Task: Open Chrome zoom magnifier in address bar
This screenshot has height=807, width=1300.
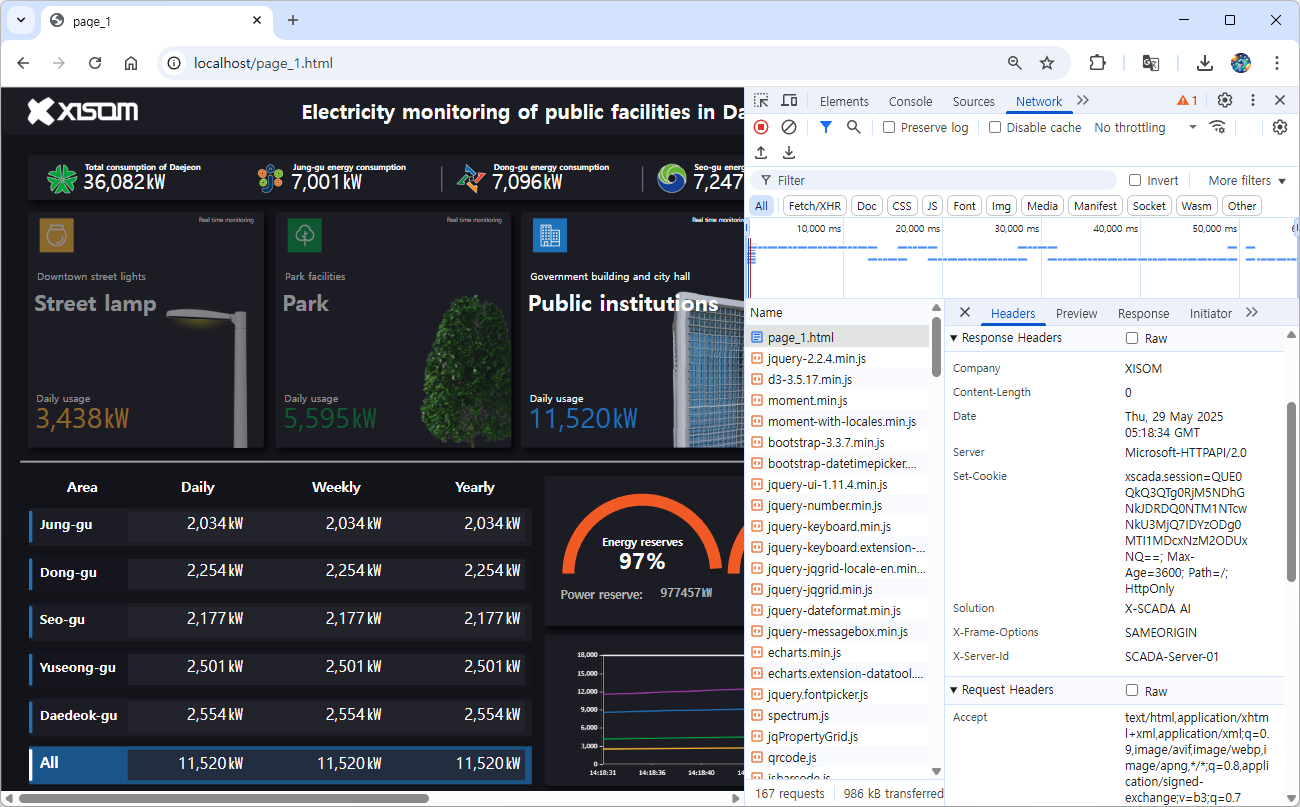Action: click(1015, 63)
